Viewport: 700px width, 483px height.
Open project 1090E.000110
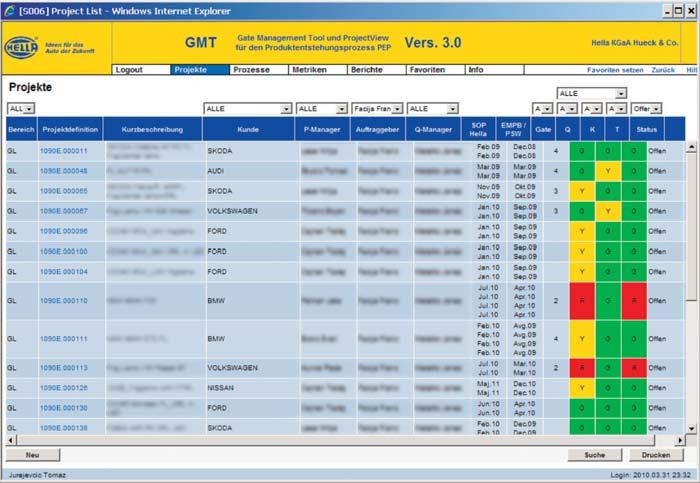click(64, 301)
